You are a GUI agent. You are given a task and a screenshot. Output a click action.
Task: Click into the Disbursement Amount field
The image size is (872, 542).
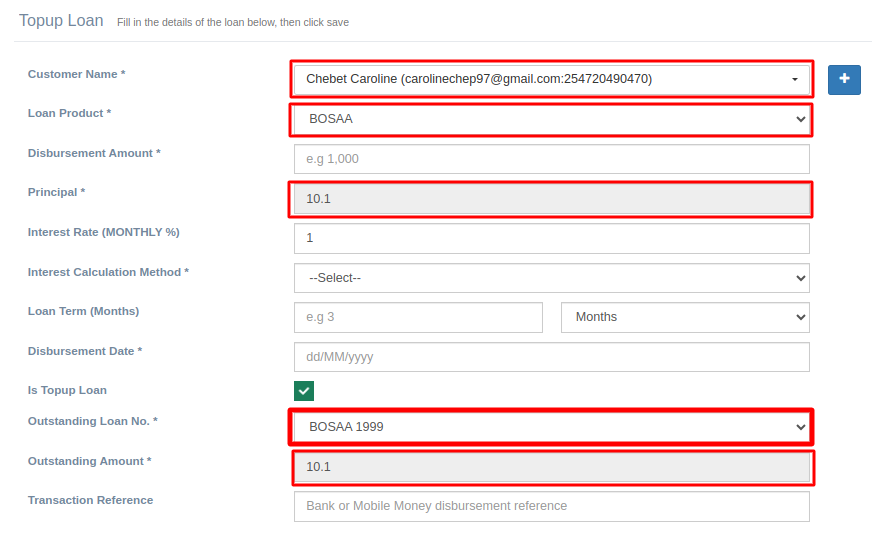[551, 159]
